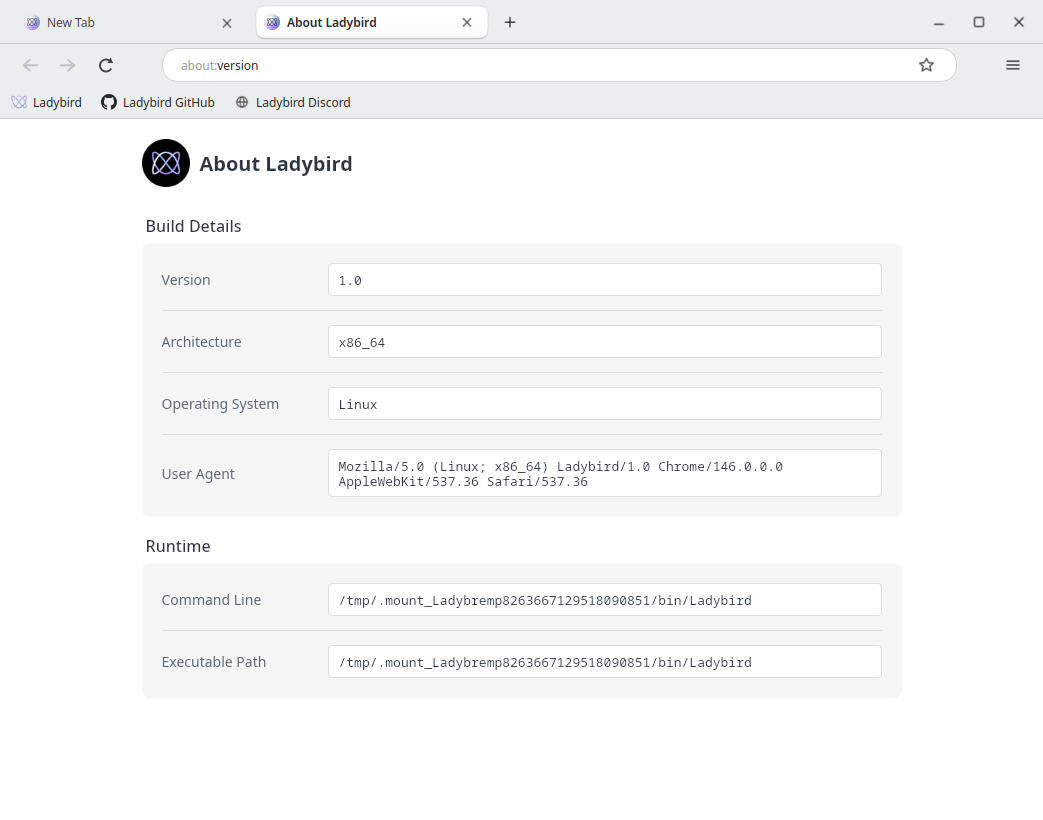Click the Executable Path field
1043x820 pixels.
[605, 662]
